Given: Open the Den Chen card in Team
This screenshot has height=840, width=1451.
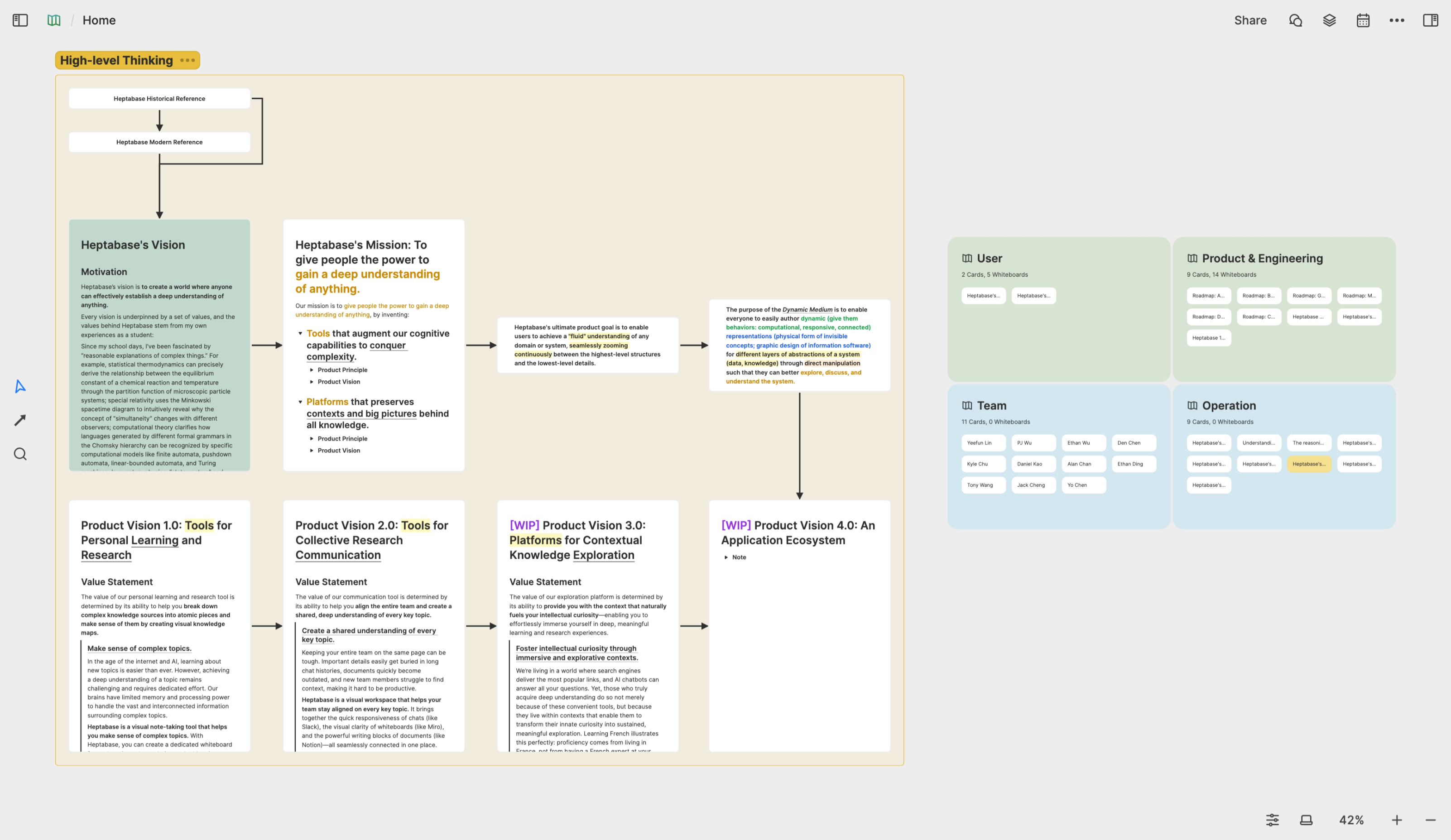Looking at the screenshot, I should [x=1134, y=443].
